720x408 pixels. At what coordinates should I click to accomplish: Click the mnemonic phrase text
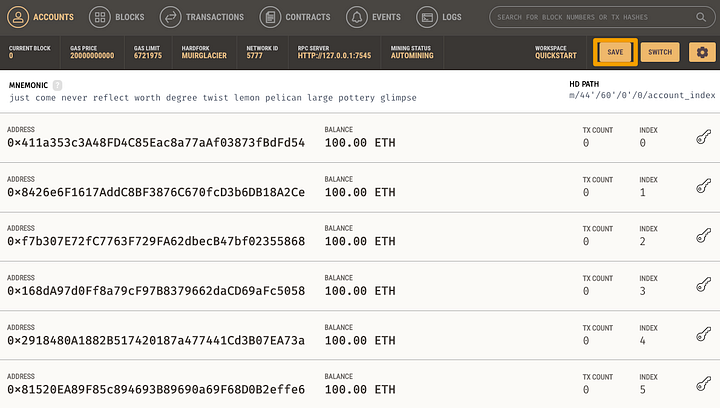(213, 98)
